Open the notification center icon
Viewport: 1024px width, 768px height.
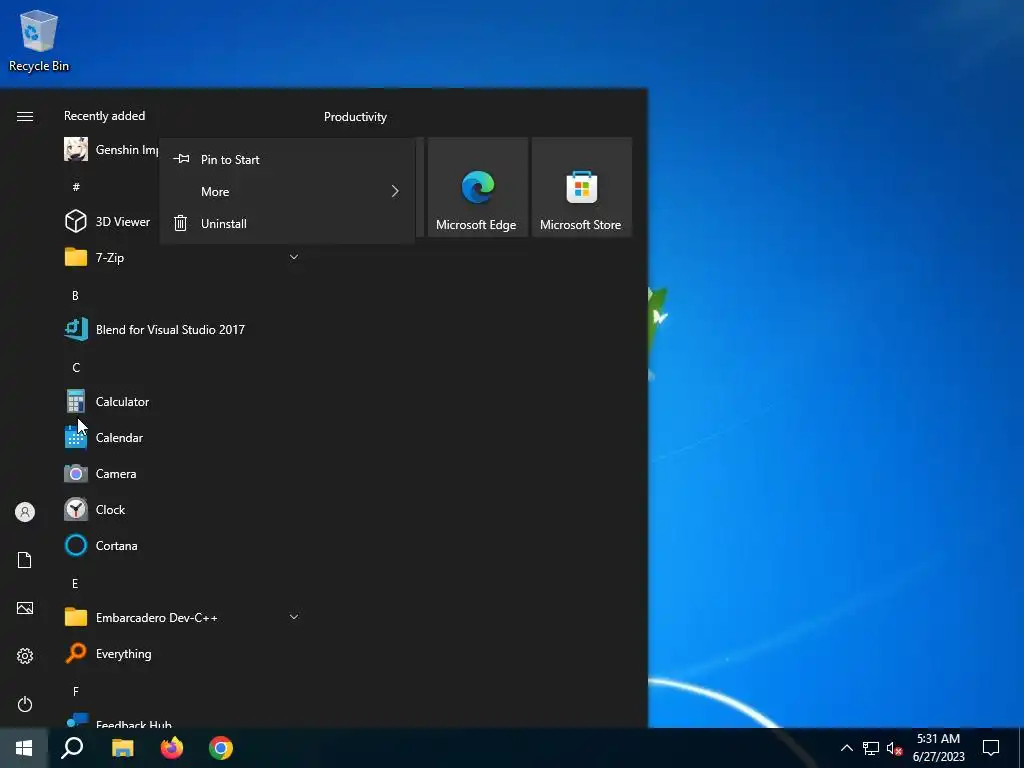[991, 748]
